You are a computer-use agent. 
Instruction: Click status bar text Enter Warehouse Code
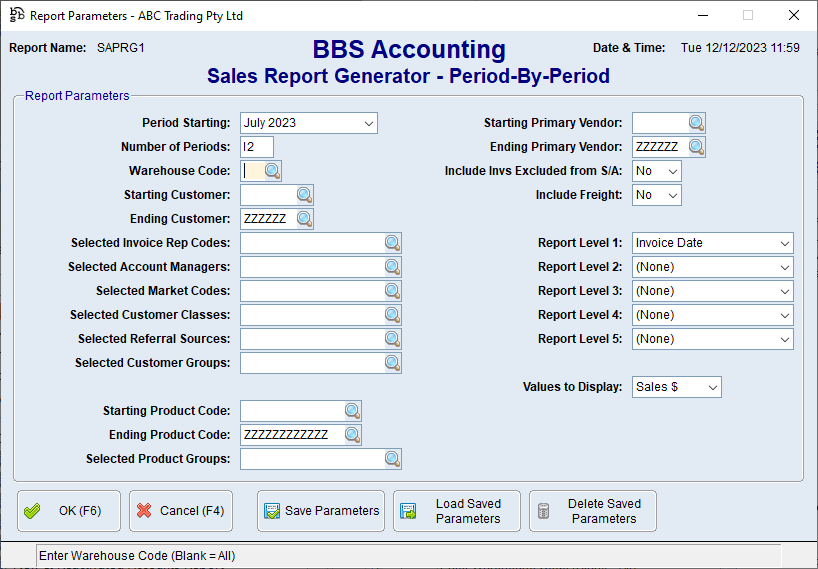pyautogui.click(x=137, y=556)
